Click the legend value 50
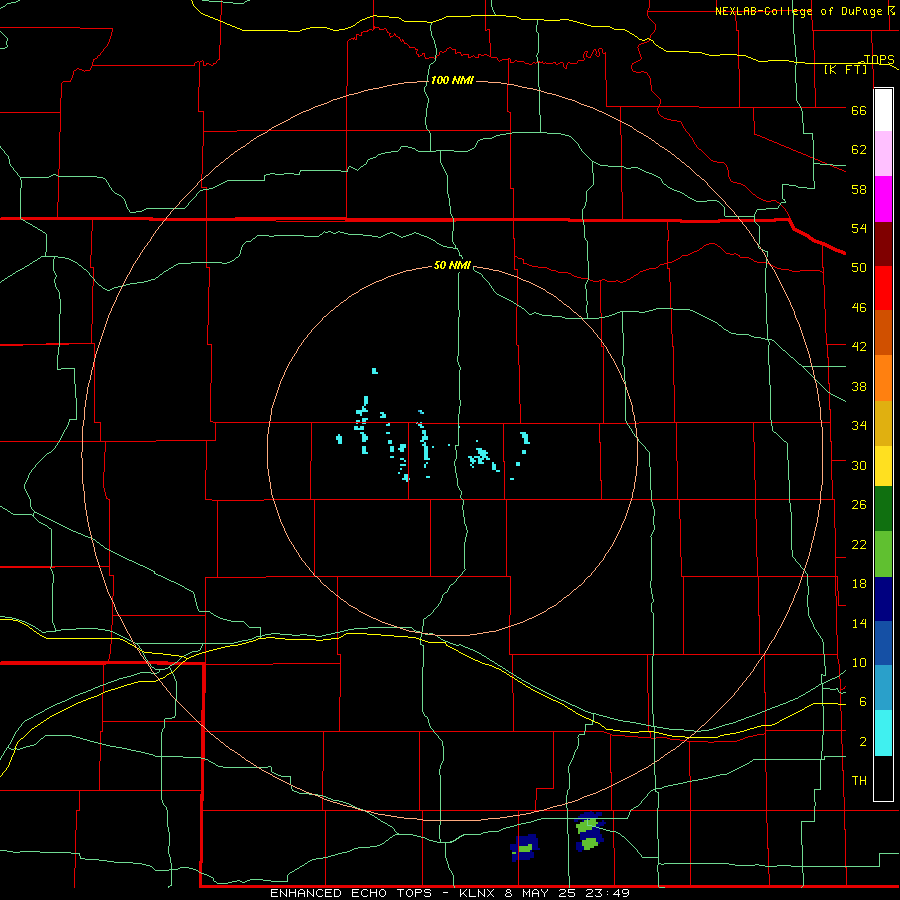The height and width of the screenshot is (900, 900). 859,268
